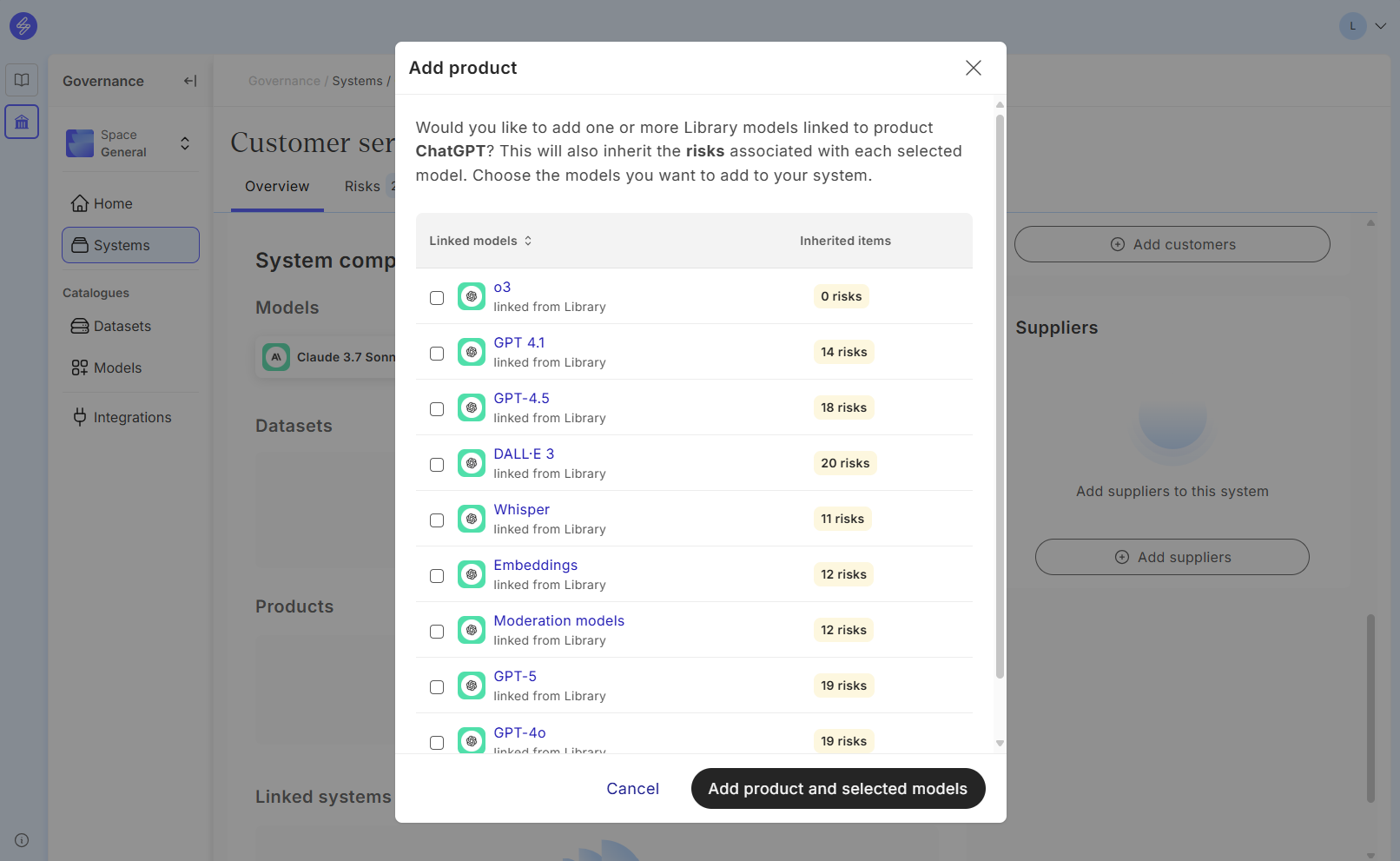Click the book icon in left rail
Image resolution: width=1400 pixels, height=861 pixels.
22,80
